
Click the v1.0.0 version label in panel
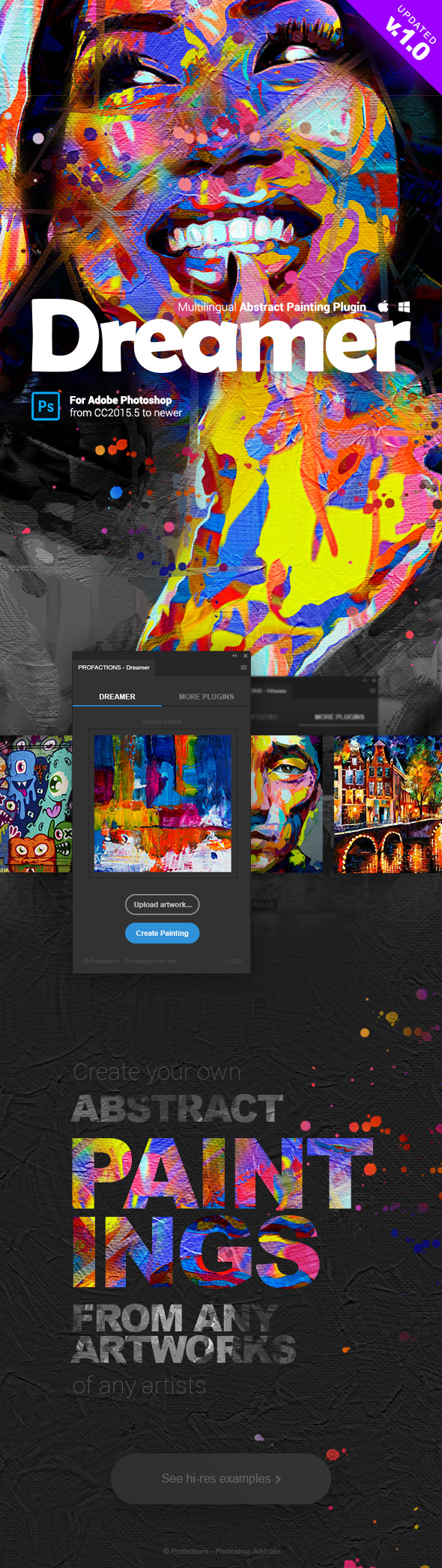233,961
